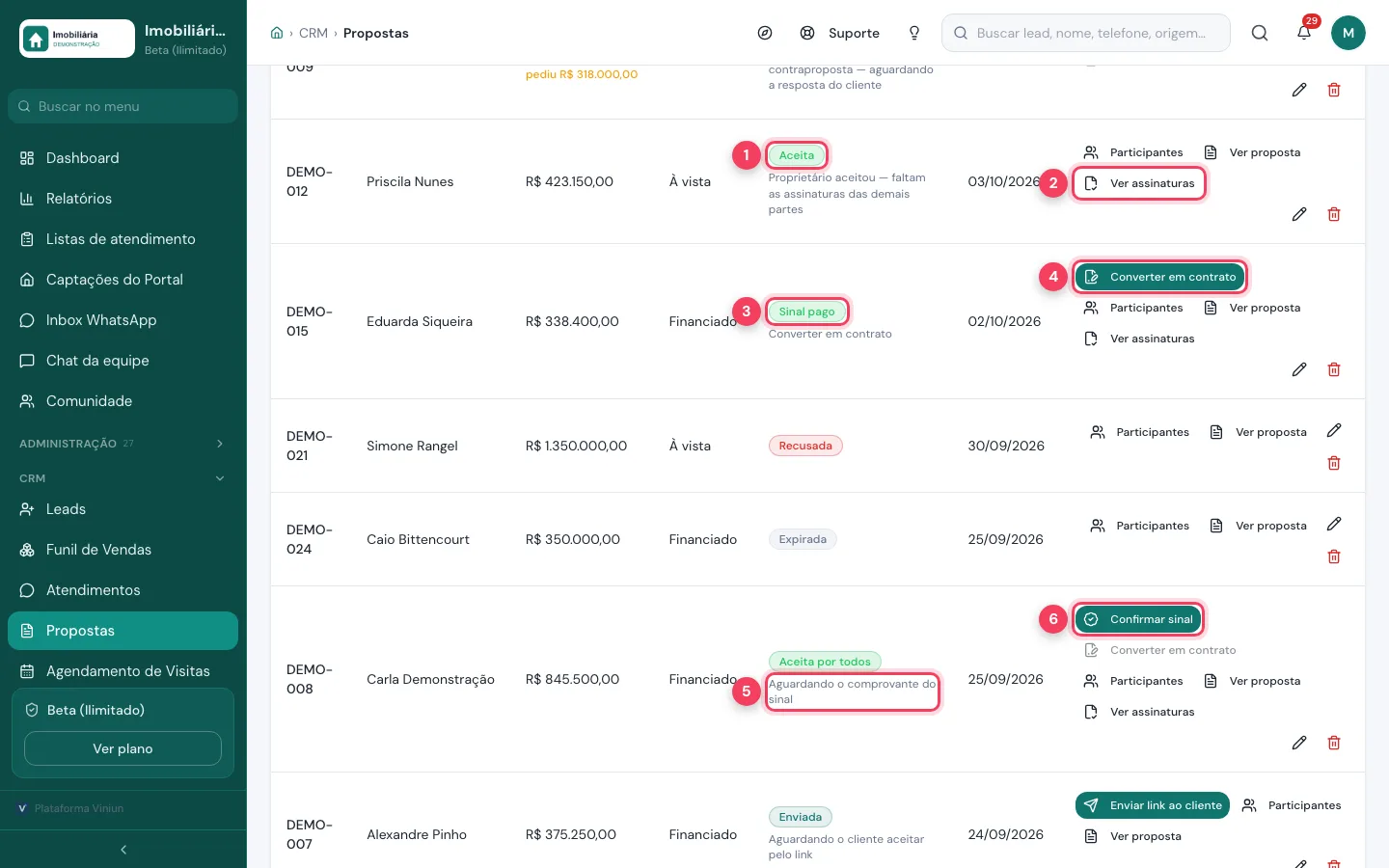Open the compass icon in the header
The image size is (1389, 868).
point(765,33)
